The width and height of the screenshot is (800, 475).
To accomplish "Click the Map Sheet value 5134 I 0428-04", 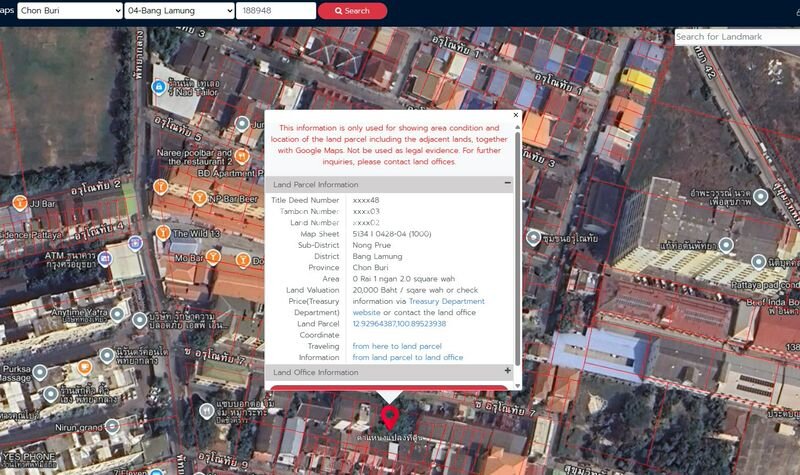I will click(392, 234).
